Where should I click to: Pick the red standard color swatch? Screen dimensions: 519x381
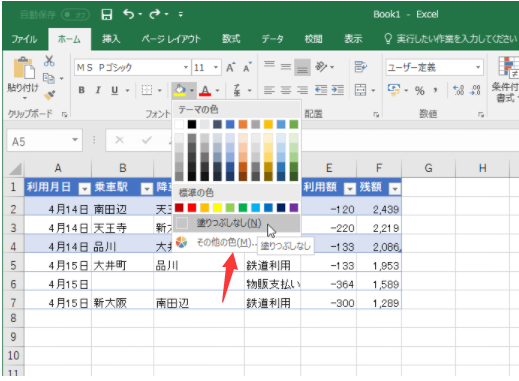pyautogui.click(x=192, y=208)
